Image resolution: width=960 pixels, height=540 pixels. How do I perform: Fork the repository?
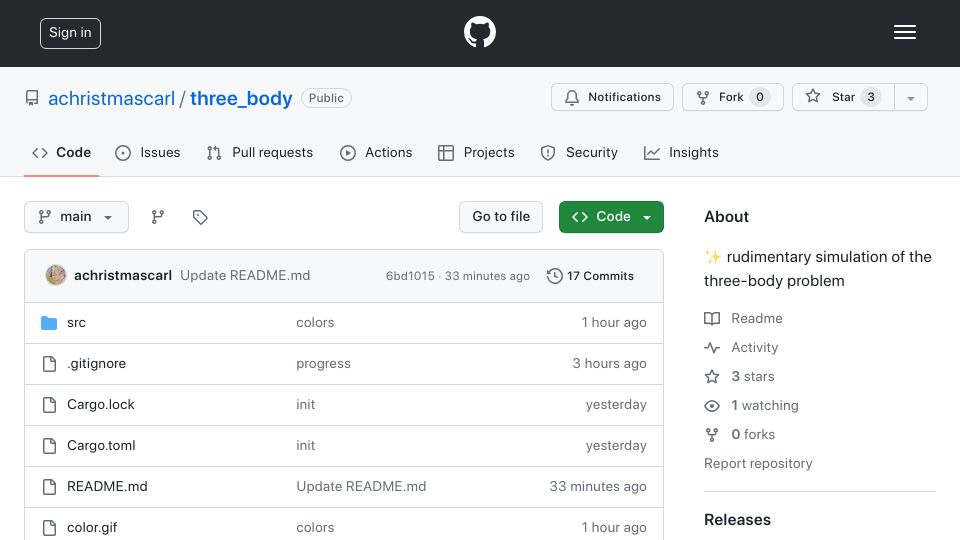[733, 97]
